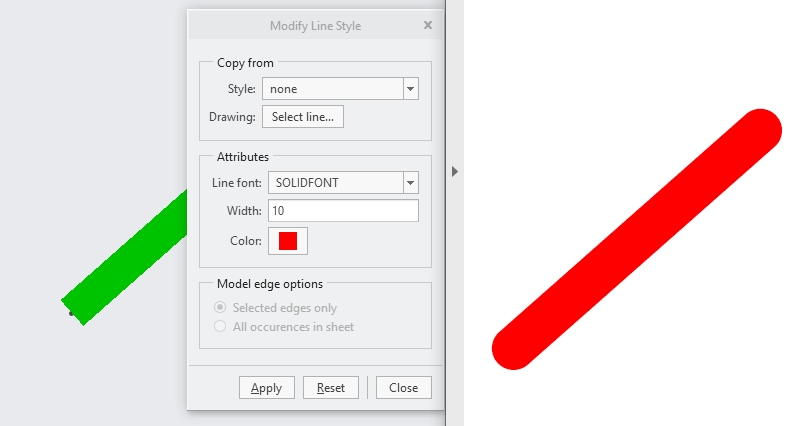Click the Model edge options group label
Image resolution: width=804 pixels, height=426 pixels.
[x=270, y=283]
